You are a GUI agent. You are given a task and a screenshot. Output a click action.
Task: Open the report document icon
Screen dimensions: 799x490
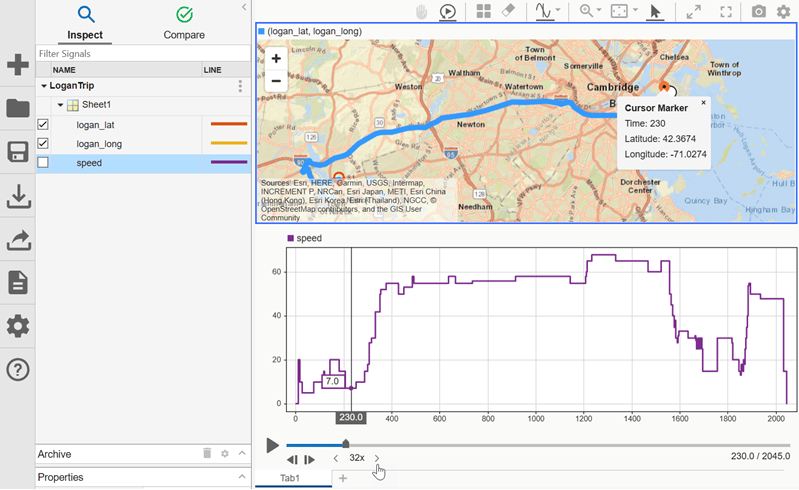[18, 283]
